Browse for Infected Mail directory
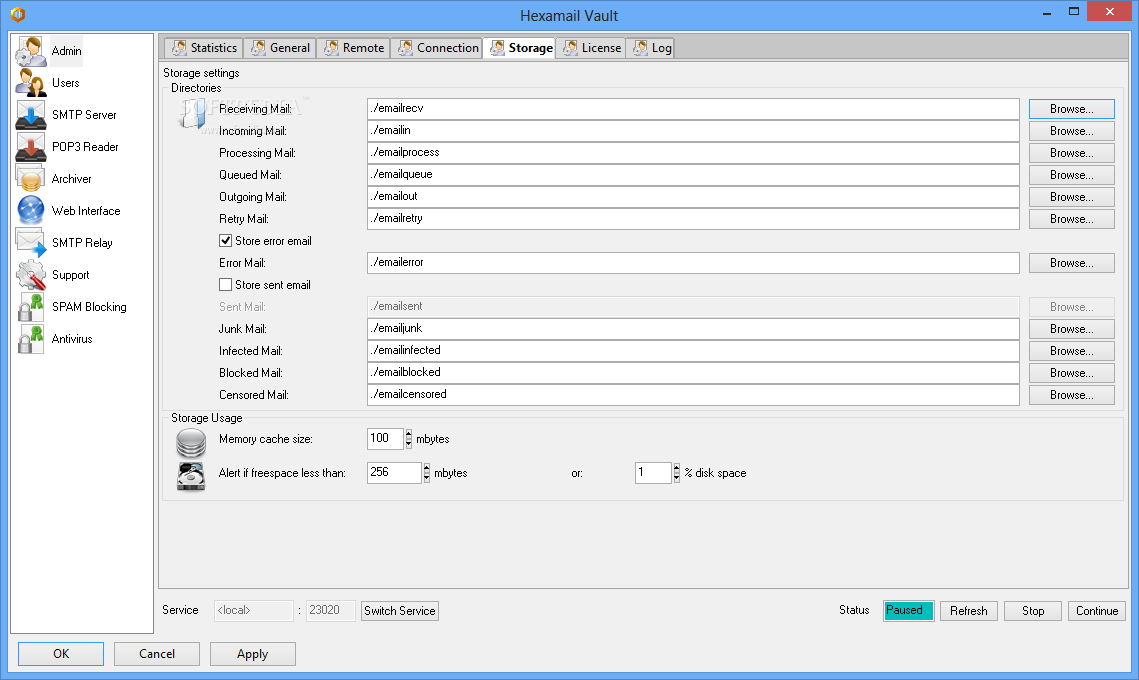Image resolution: width=1139 pixels, height=680 pixels. 1071,351
